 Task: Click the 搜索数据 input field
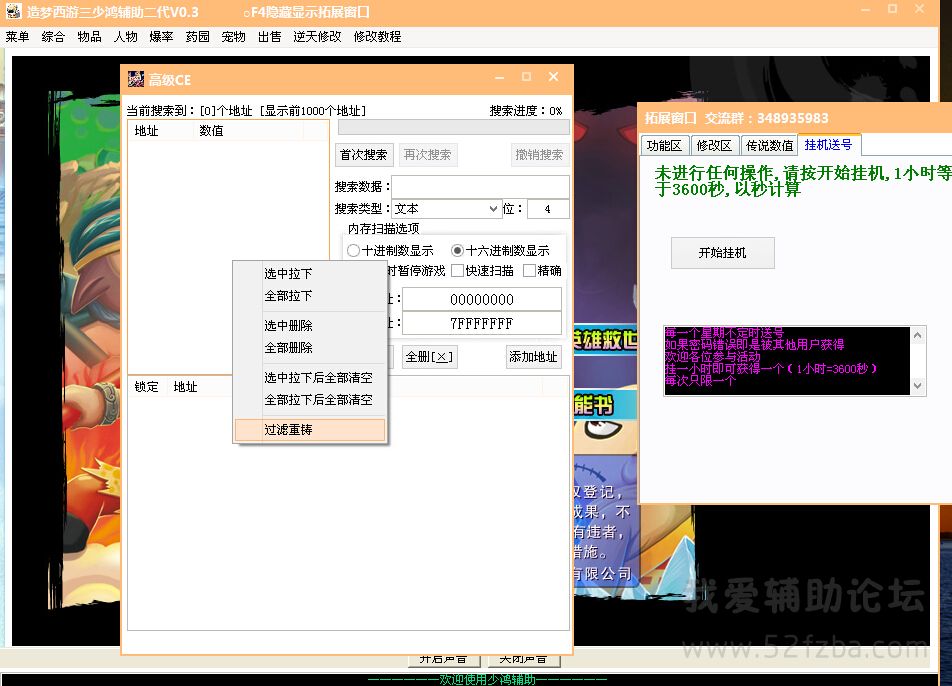480,186
